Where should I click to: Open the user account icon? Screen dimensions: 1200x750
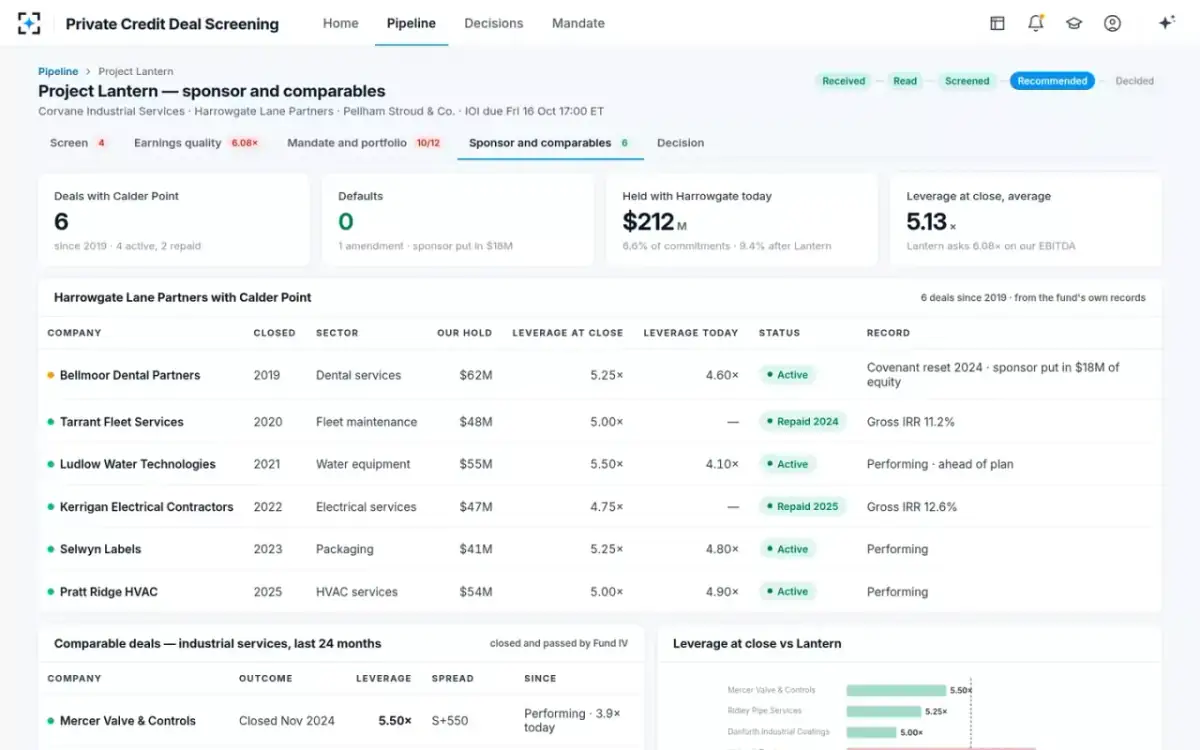(x=1112, y=23)
